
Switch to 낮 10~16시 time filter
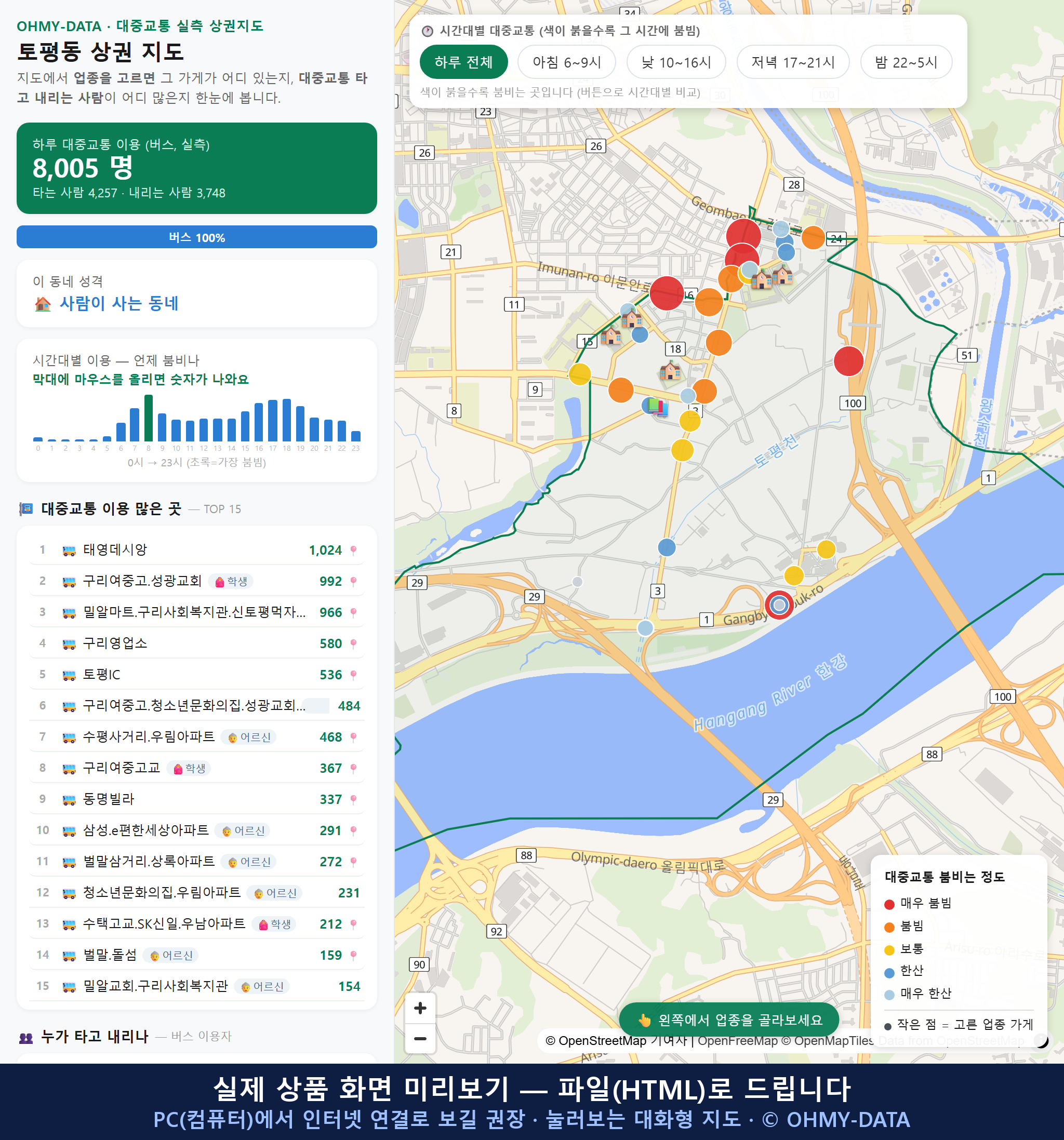676,62
